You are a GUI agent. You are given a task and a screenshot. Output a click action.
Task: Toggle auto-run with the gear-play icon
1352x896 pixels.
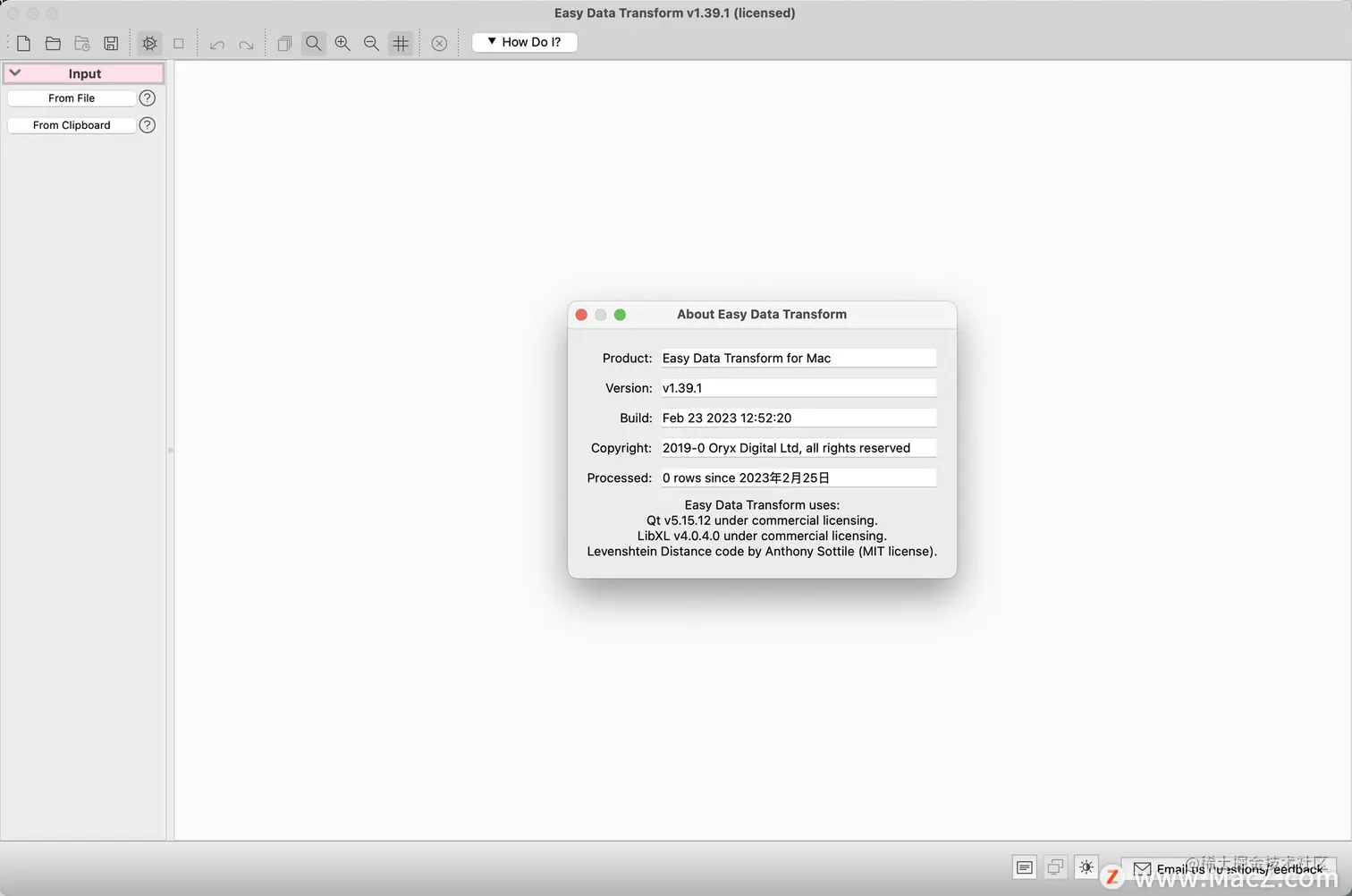[x=149, y=43]
